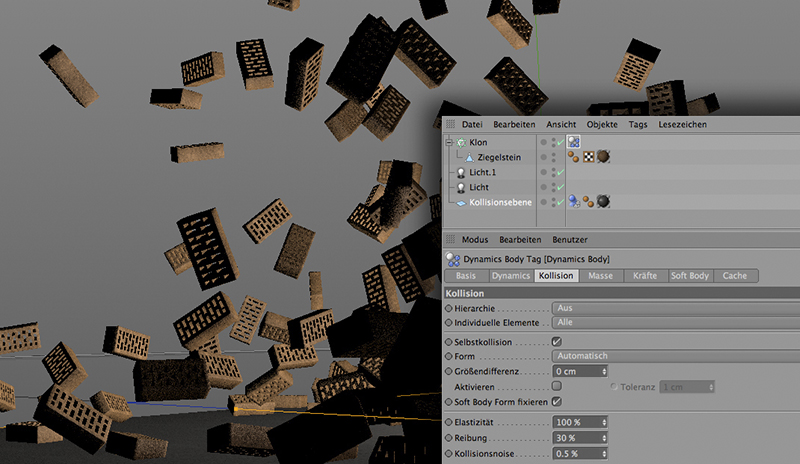Click the Dynamics Body tag on Klon
The height and width of the screenshot is (464, 800).
(x=574, y=143)
